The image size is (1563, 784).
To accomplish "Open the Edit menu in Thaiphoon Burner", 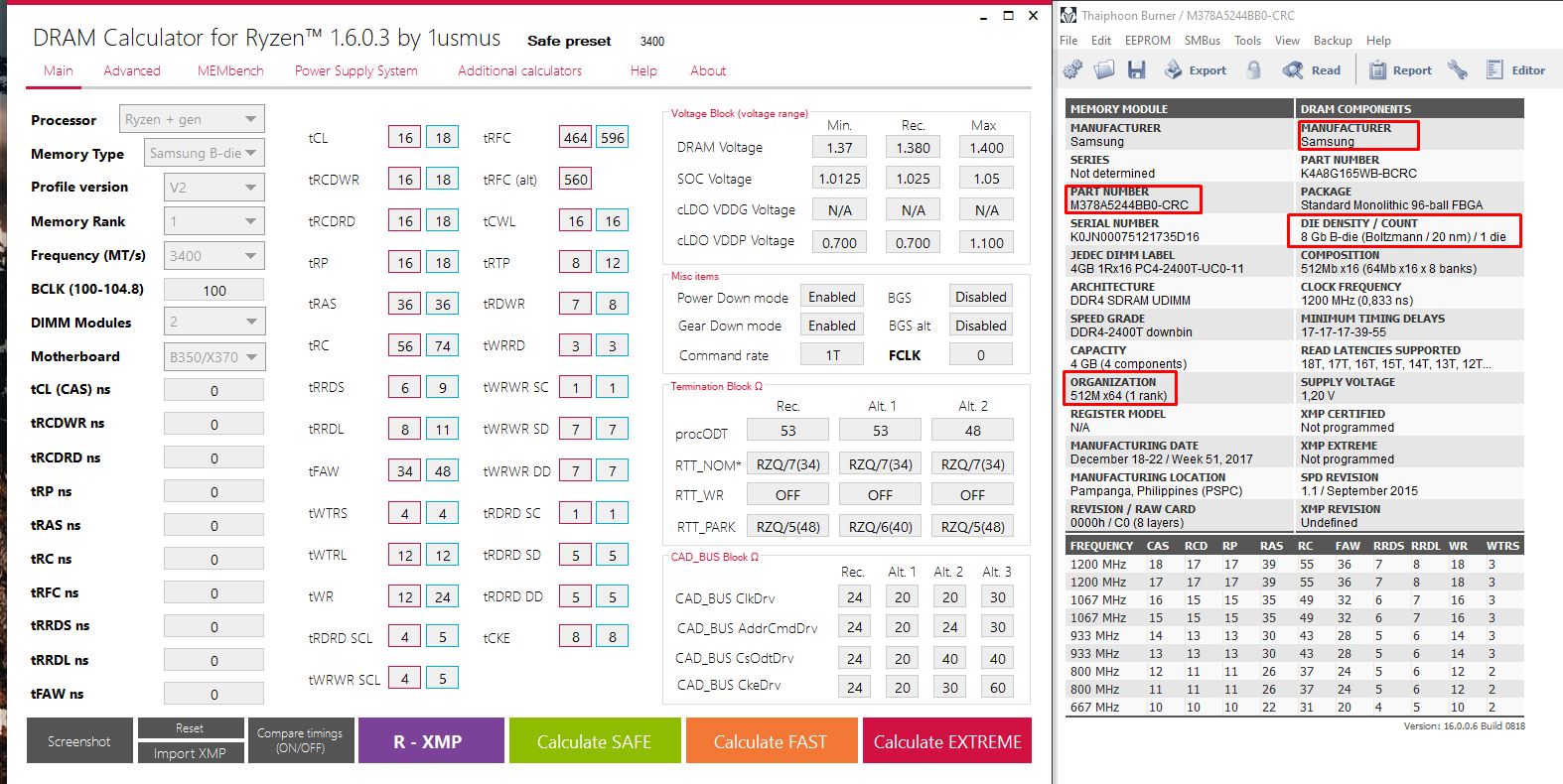I will pyautogui.click(x=1101, y=41).
